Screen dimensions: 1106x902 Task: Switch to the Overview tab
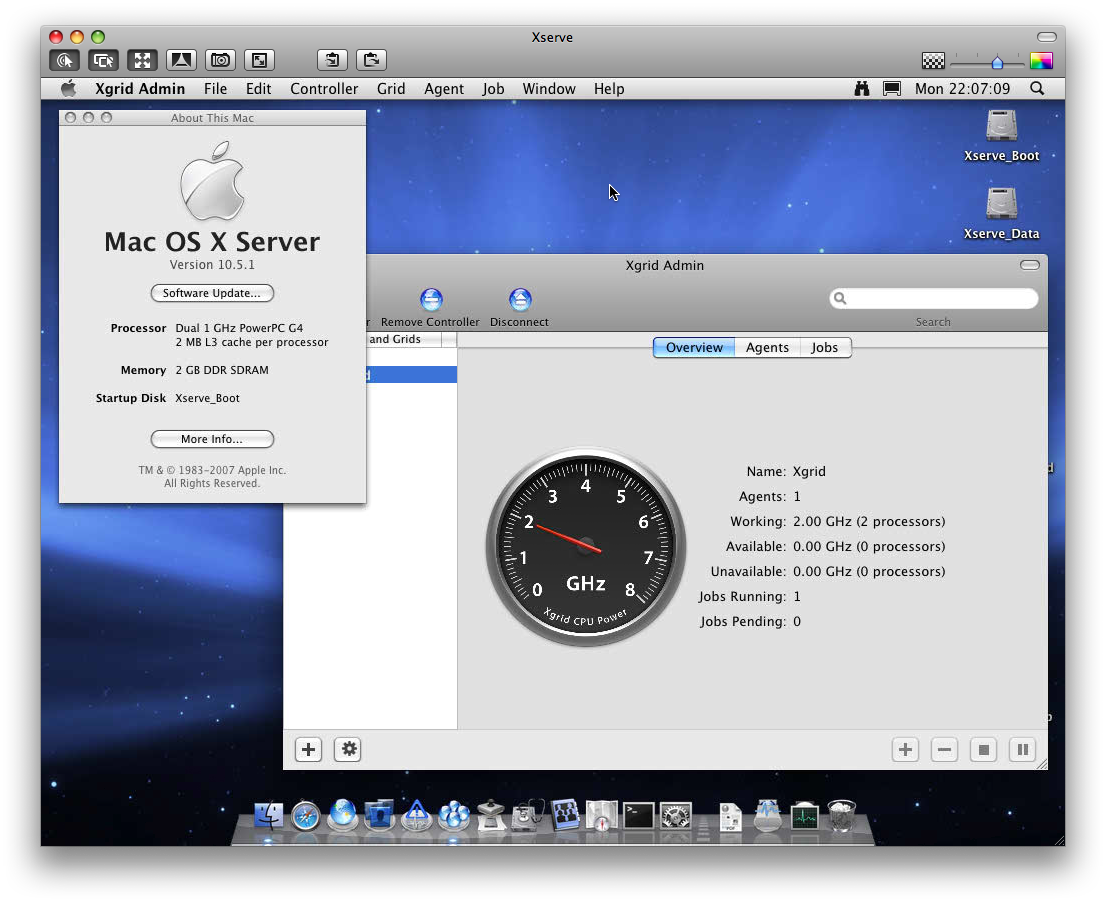pyautogui.click(x=694, y=348)
